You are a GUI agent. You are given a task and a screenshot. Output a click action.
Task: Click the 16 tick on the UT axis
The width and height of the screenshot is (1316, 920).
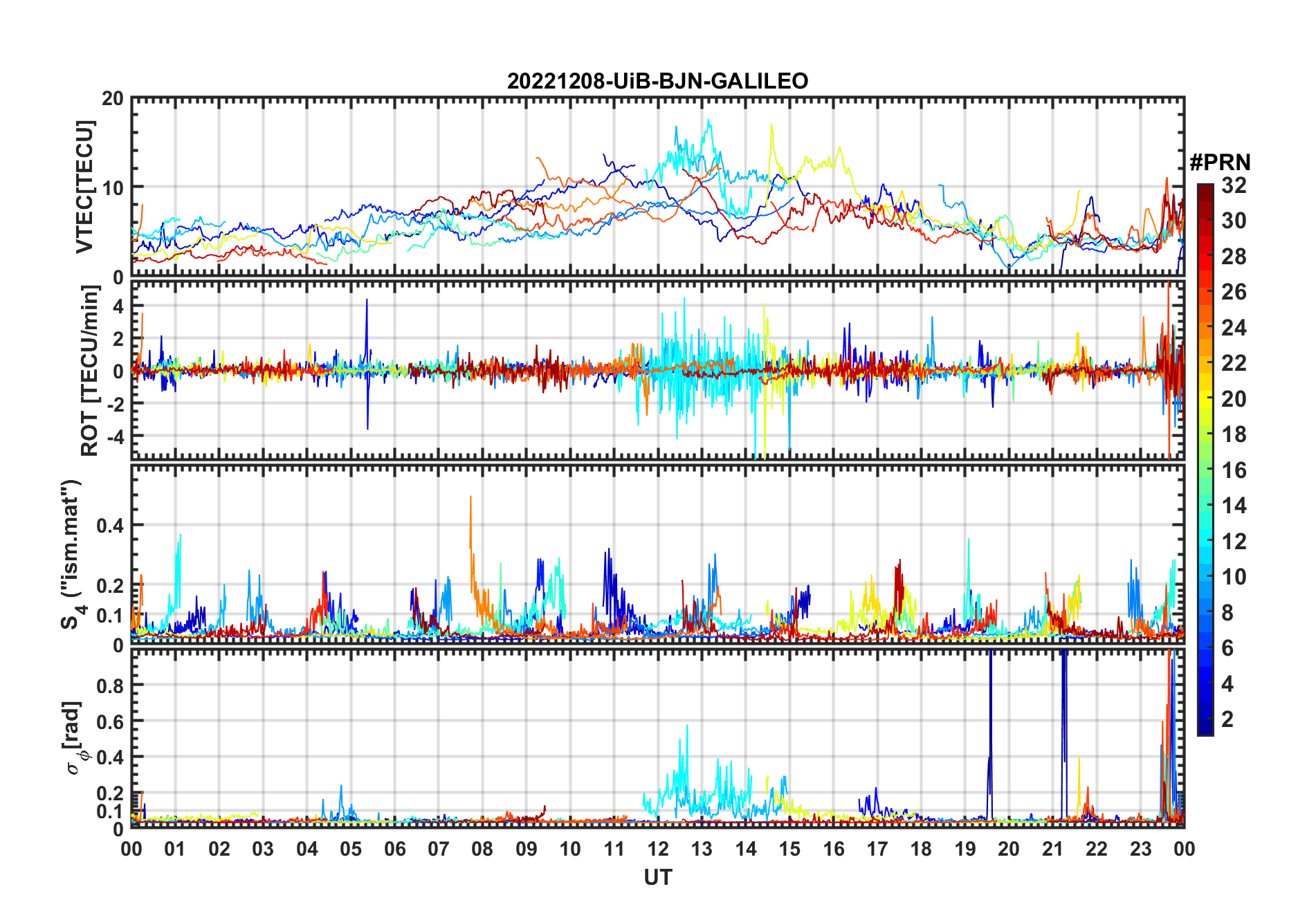pos(834,849)
